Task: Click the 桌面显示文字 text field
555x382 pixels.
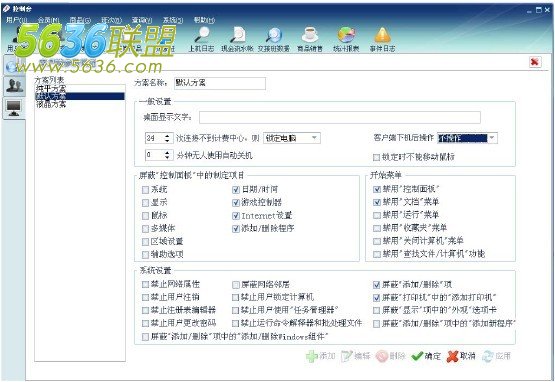Action: click(x=339, y=117)
